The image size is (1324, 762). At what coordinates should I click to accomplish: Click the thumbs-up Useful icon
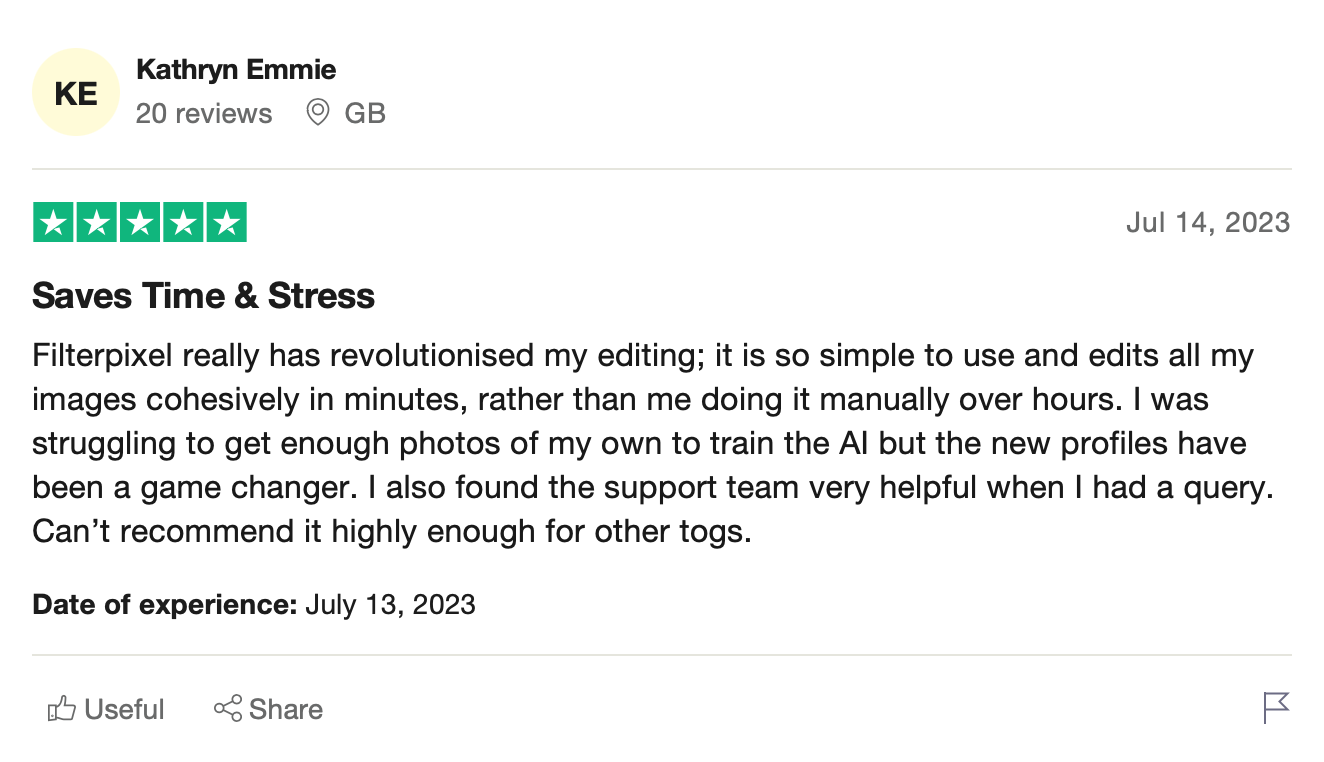[62, 709]
